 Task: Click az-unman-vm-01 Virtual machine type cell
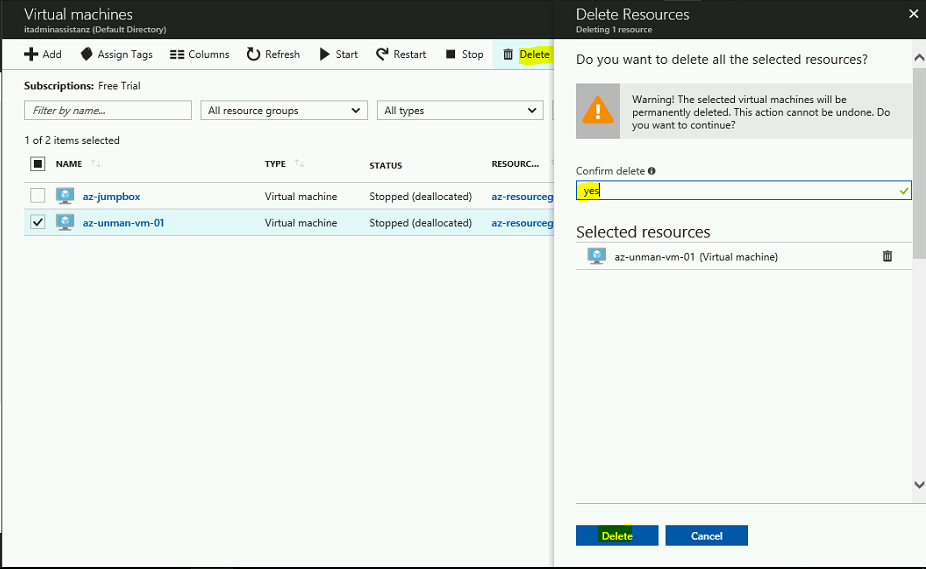[301, 223]
